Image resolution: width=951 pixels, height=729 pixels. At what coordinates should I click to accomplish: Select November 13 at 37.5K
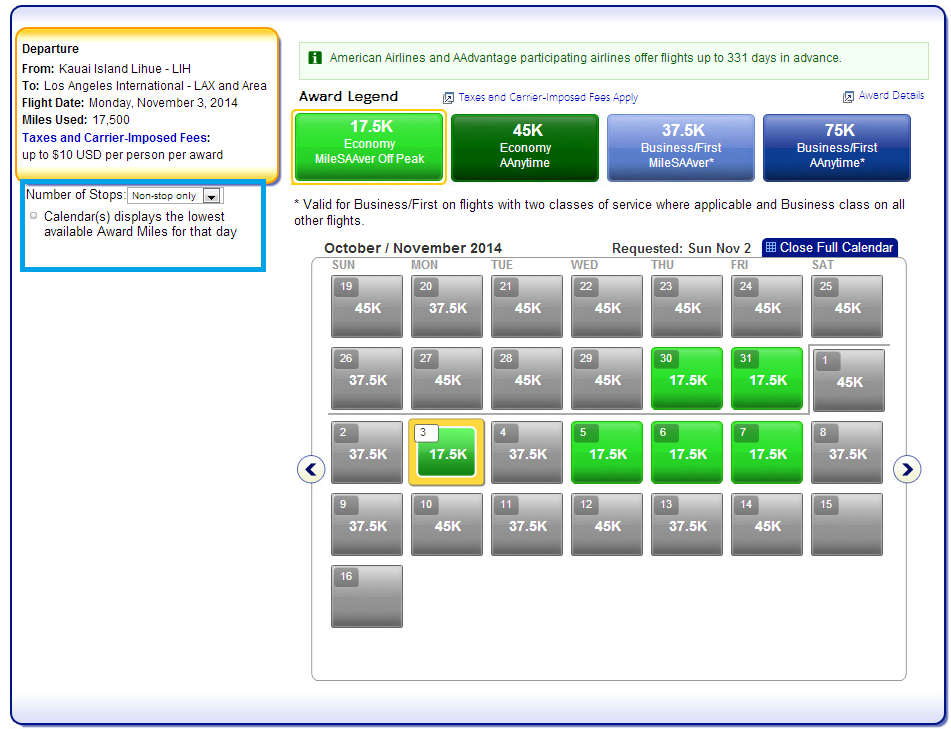point(687,525)
